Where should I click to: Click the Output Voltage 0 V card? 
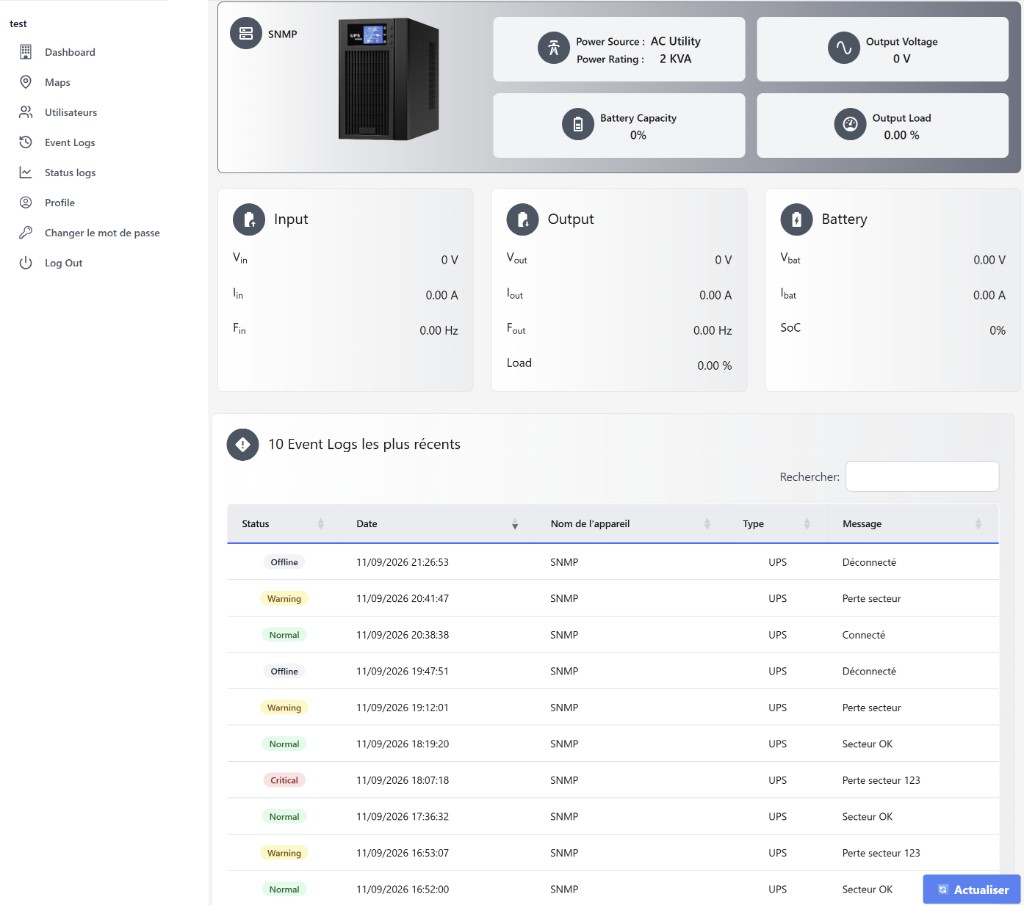(883, 50)
